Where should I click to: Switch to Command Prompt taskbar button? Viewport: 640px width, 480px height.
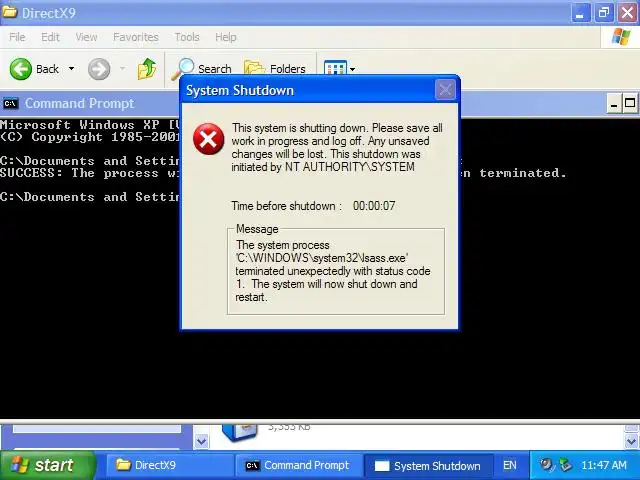point(299,465)
